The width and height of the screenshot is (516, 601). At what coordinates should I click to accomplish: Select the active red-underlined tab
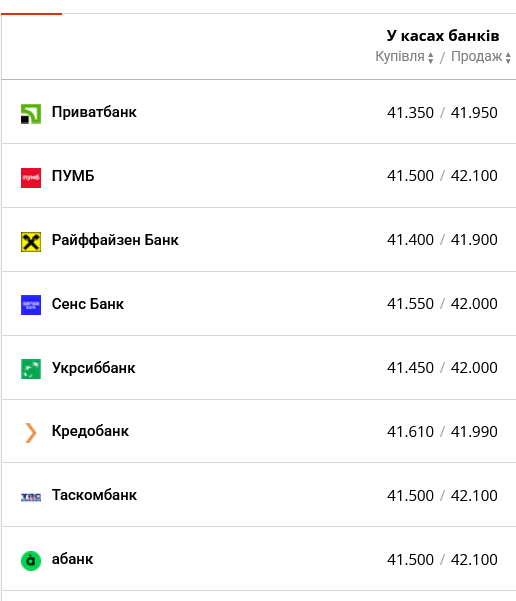click(31, 14)
